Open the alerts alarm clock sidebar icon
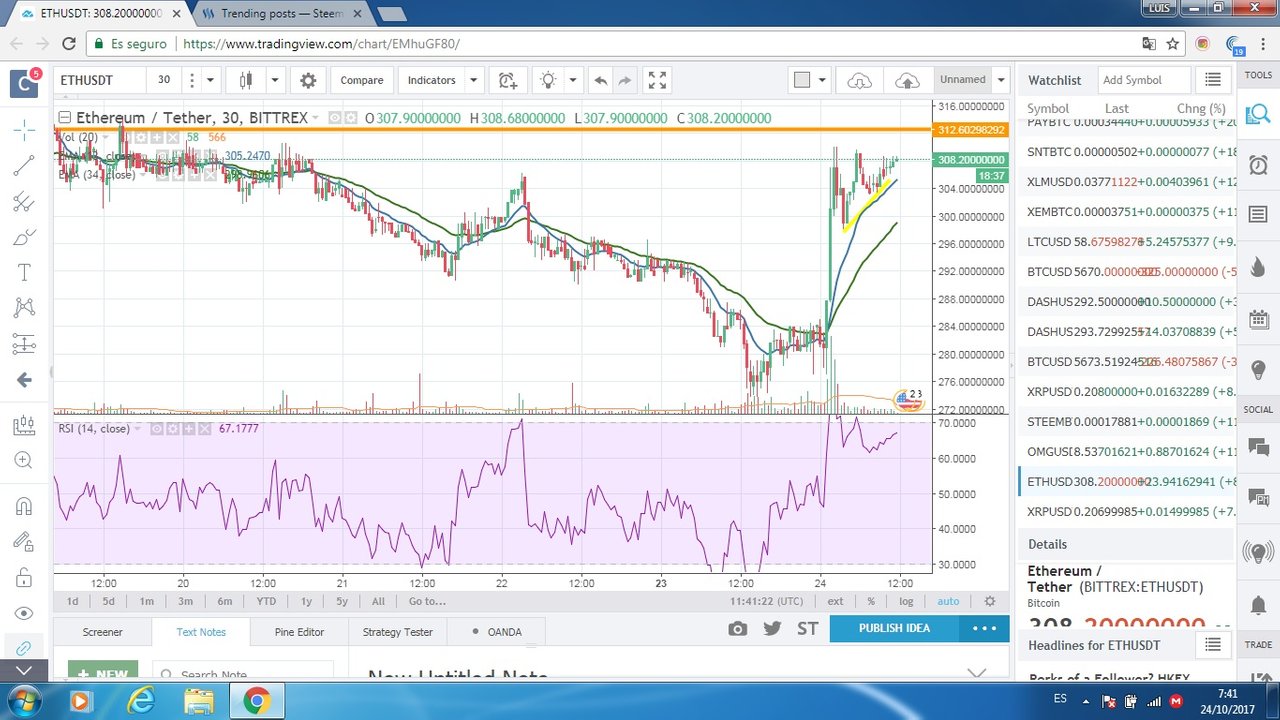The height and width of the screenshot is (720, 1280). tap(1258, 164)
